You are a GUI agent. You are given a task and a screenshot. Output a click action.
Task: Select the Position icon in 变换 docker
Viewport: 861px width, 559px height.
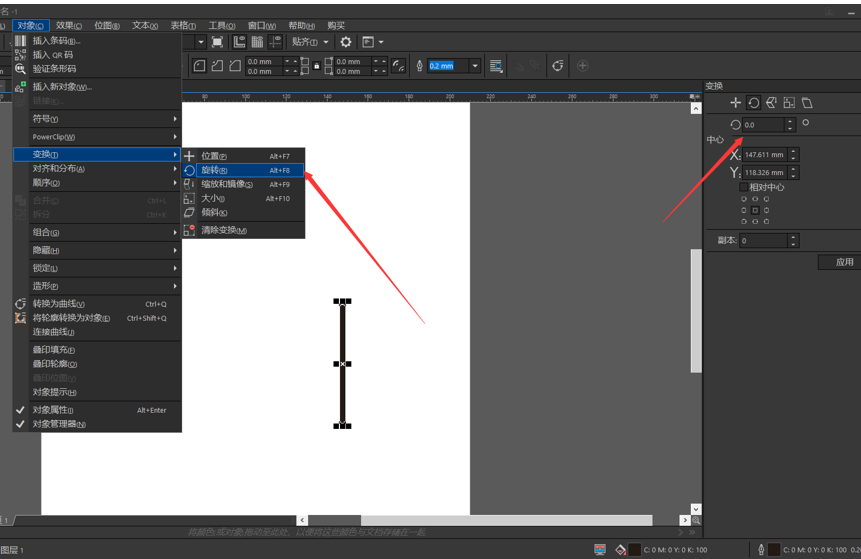tap(736, 103)
